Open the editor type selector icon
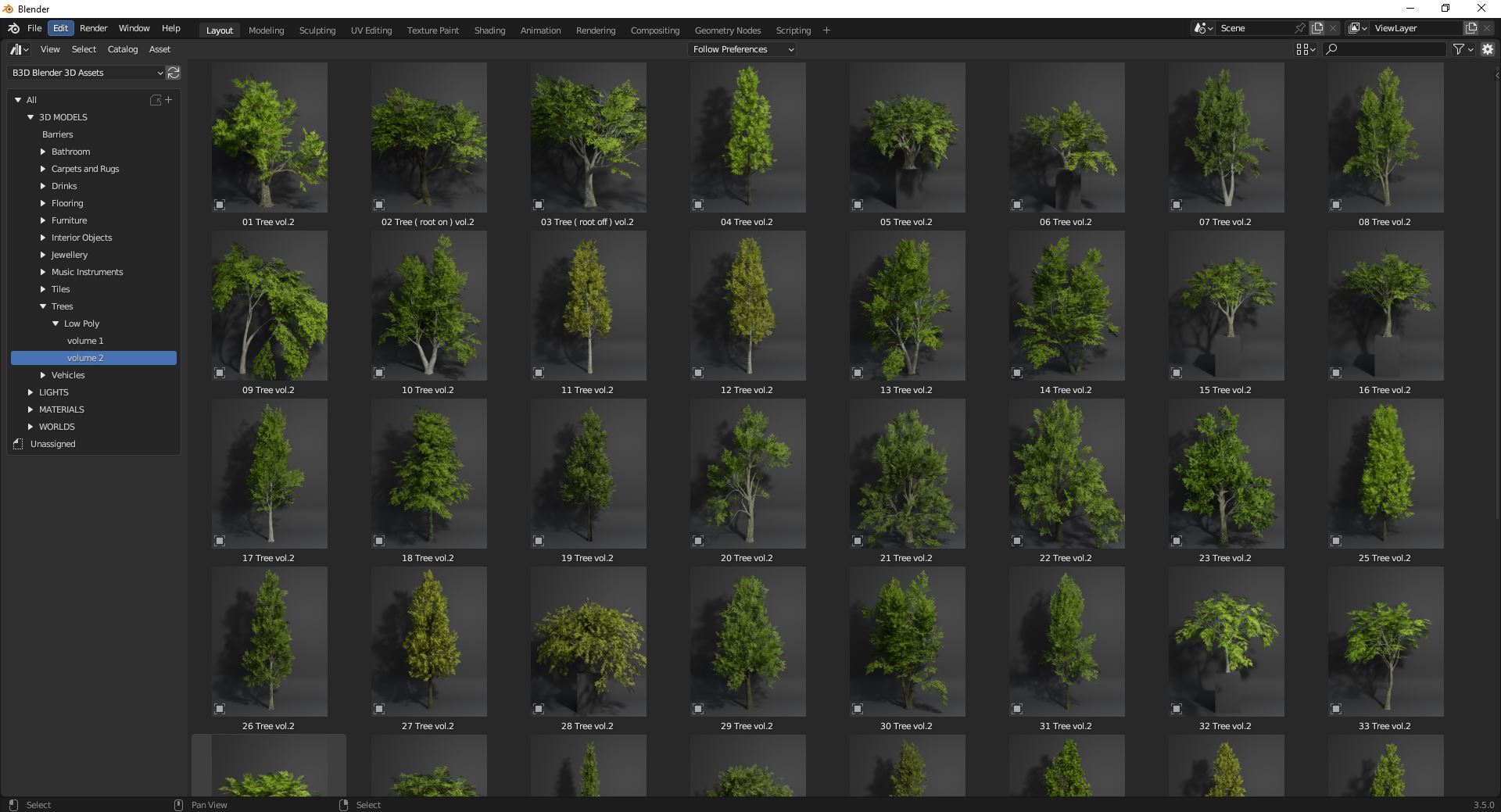The image size is (1501, 812). [x=16, y=49]
